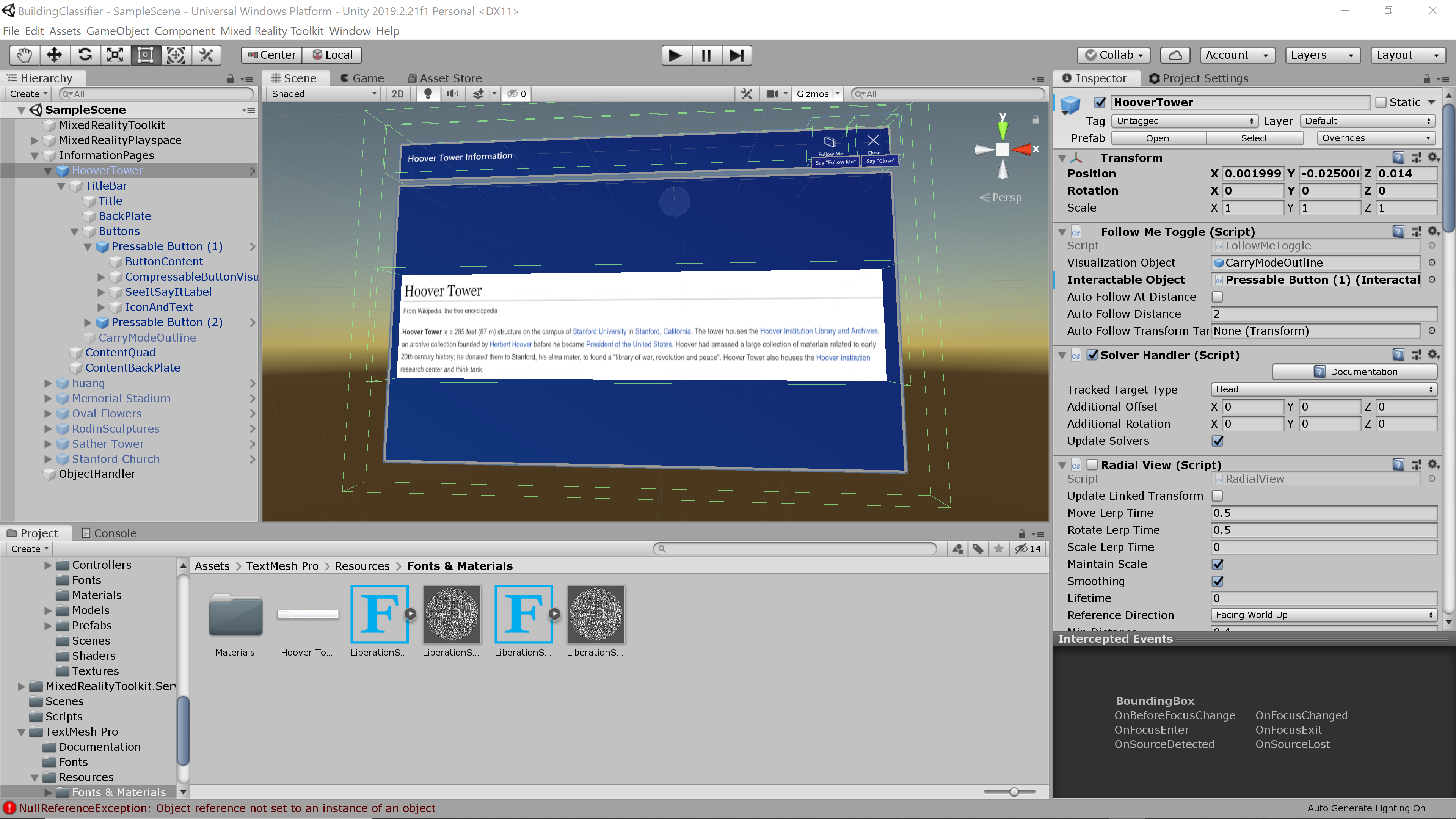1456x819 pixels.
Task: Toggle scene audio speaker icon
Action: (x=452, y=94)
